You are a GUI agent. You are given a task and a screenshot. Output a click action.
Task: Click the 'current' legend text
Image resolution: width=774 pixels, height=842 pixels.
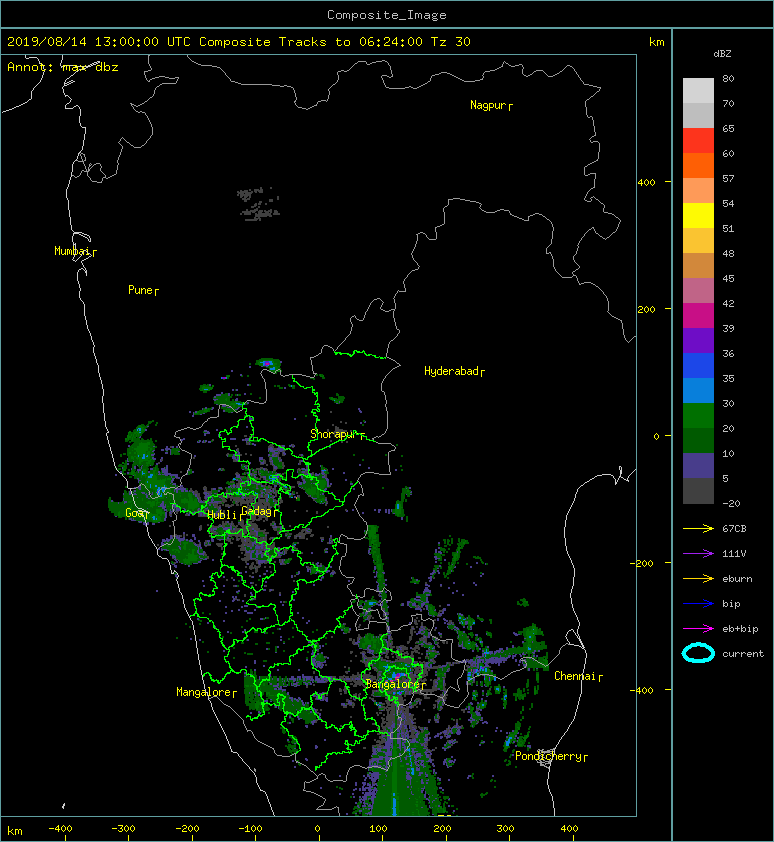(743, 654)
